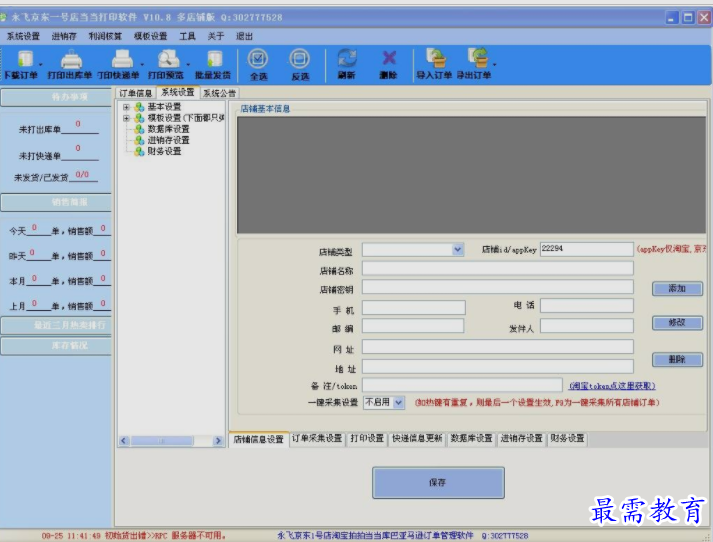This screenshot has height=542, width=713.
Task: Open the 工具 menu
Action: pyautogui.click(x=187, y=36)
